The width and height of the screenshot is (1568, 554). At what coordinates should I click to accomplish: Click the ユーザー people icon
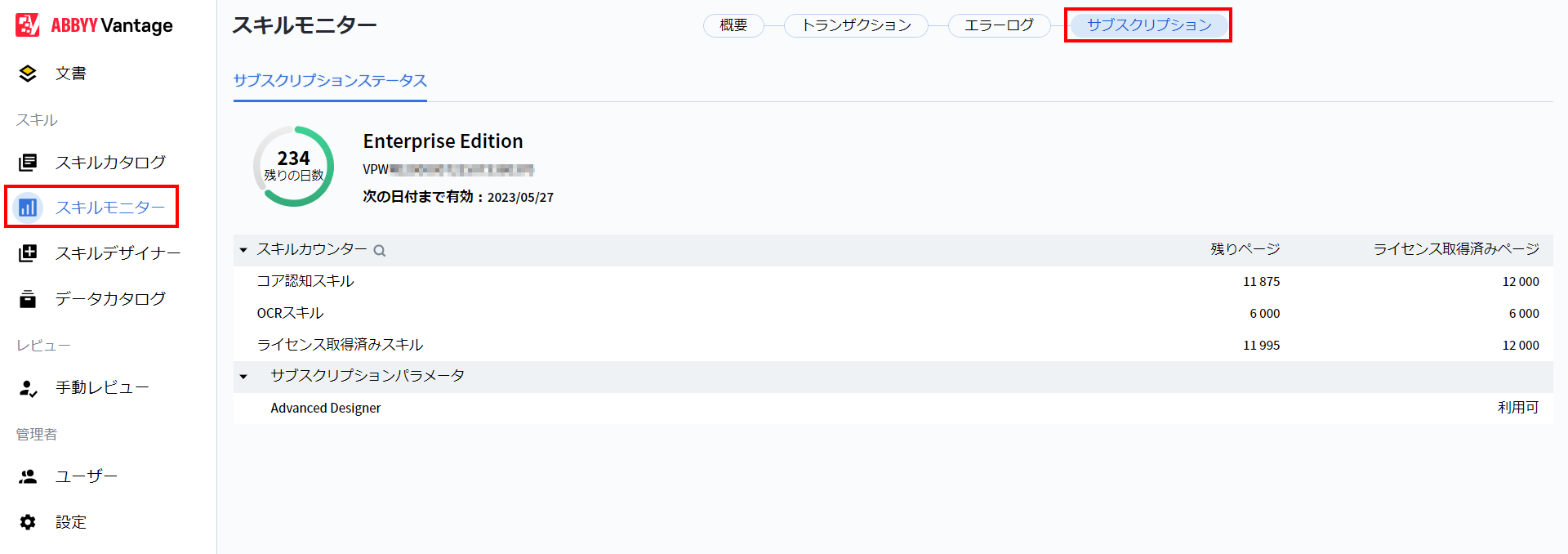[28, 476]
